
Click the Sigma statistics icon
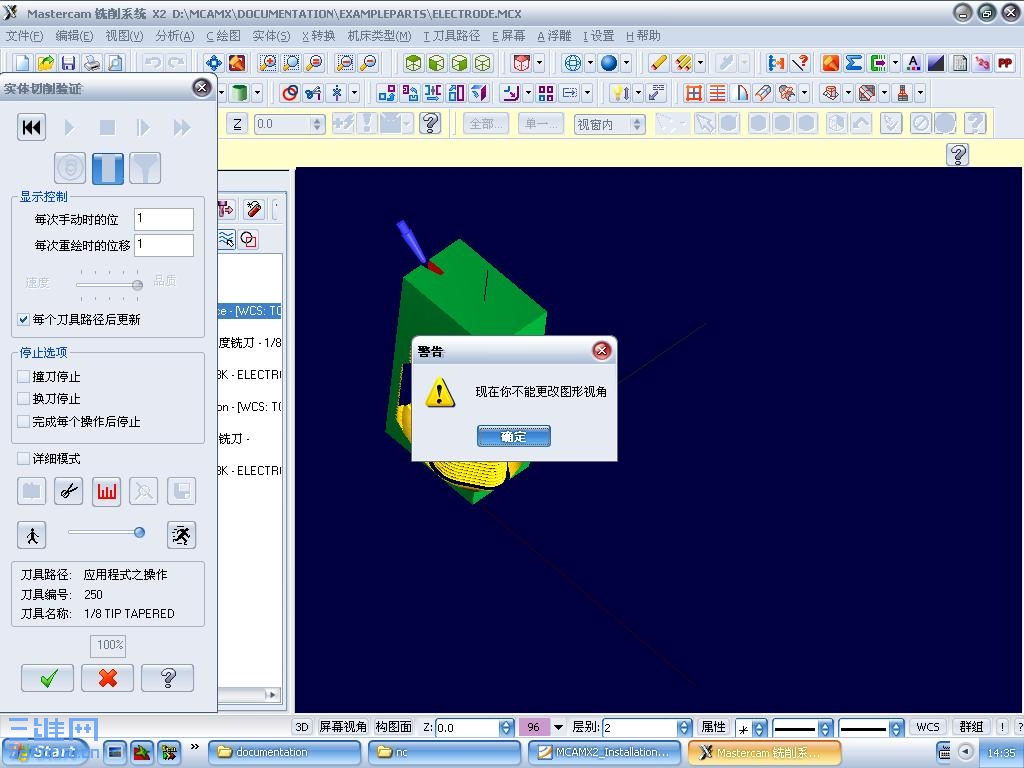(854, 63)
